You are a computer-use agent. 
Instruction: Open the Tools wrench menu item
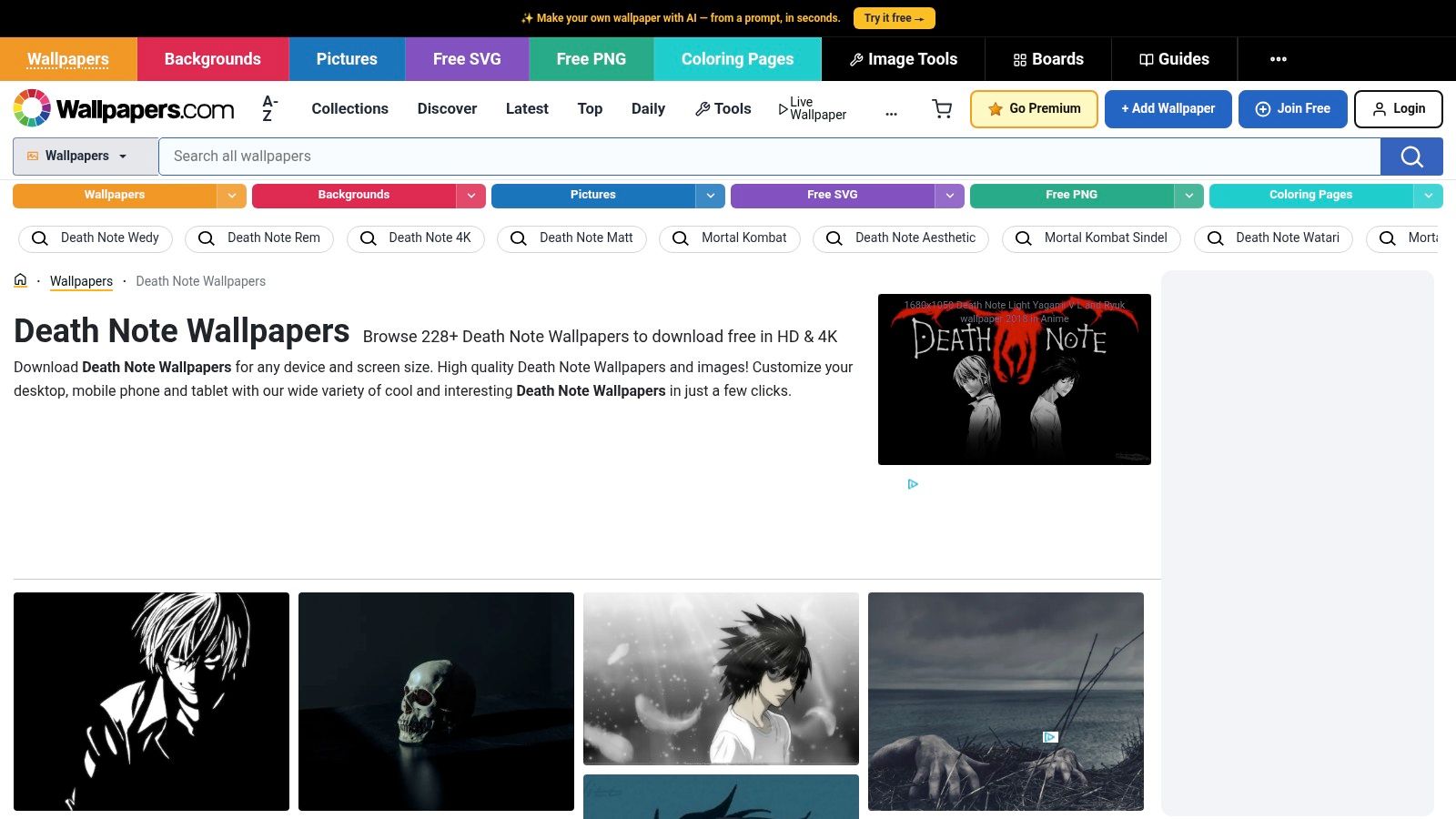(x=723, y=108)
